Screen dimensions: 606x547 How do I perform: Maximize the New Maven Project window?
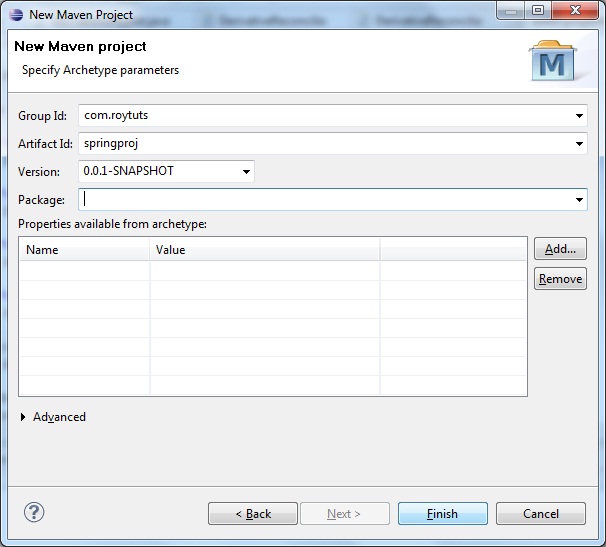click(538, 10)
